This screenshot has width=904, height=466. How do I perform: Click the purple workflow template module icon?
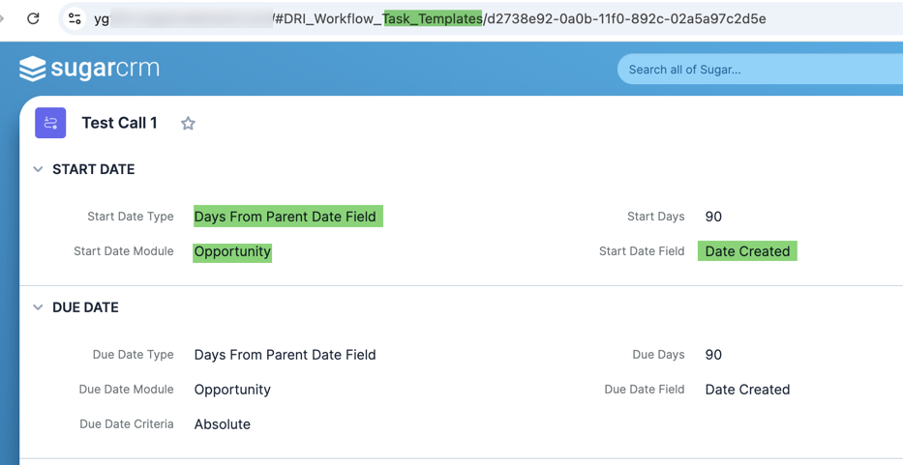click(51, 123)
